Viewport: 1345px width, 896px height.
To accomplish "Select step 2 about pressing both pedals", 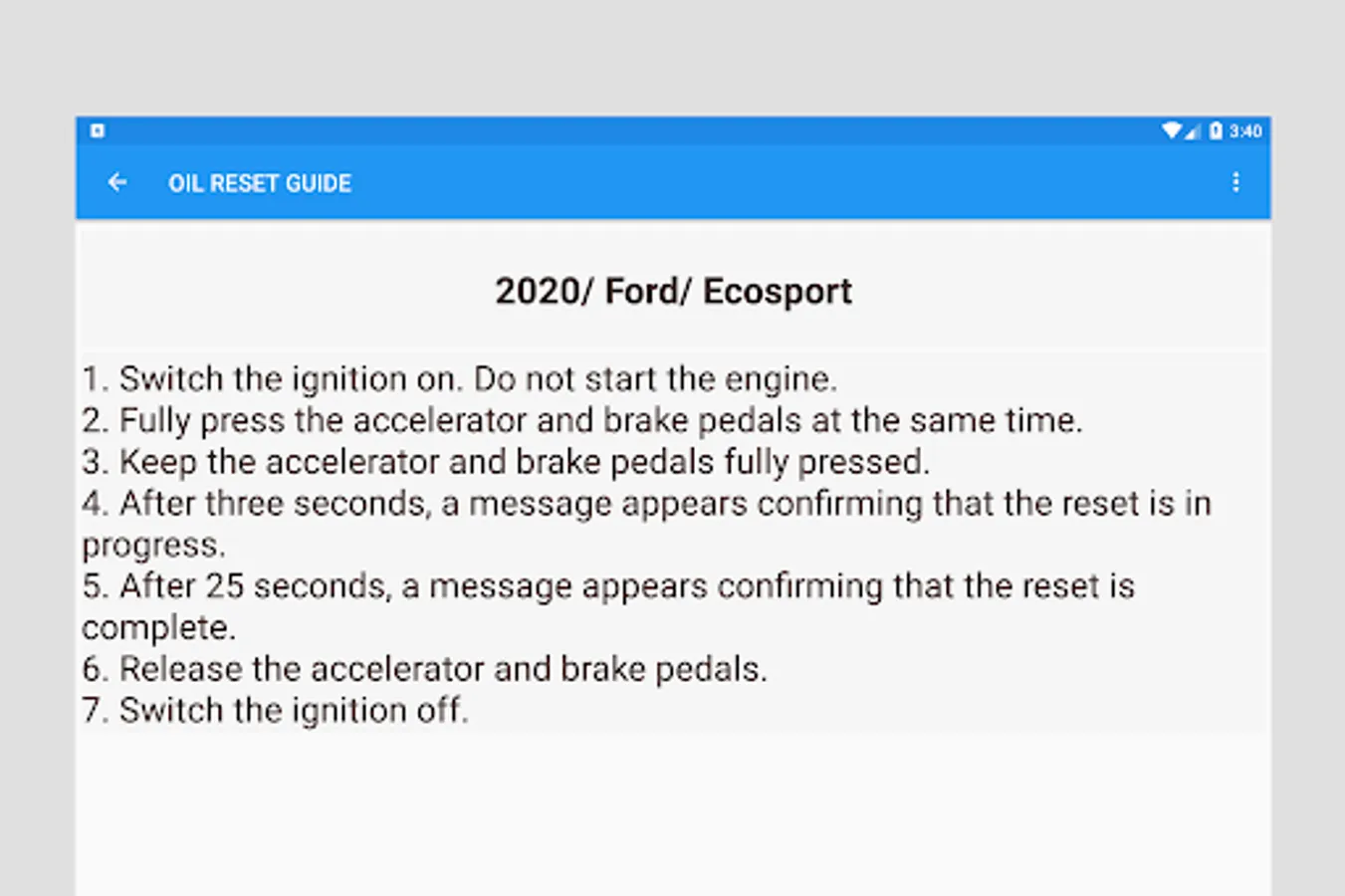I will point(581,420).
